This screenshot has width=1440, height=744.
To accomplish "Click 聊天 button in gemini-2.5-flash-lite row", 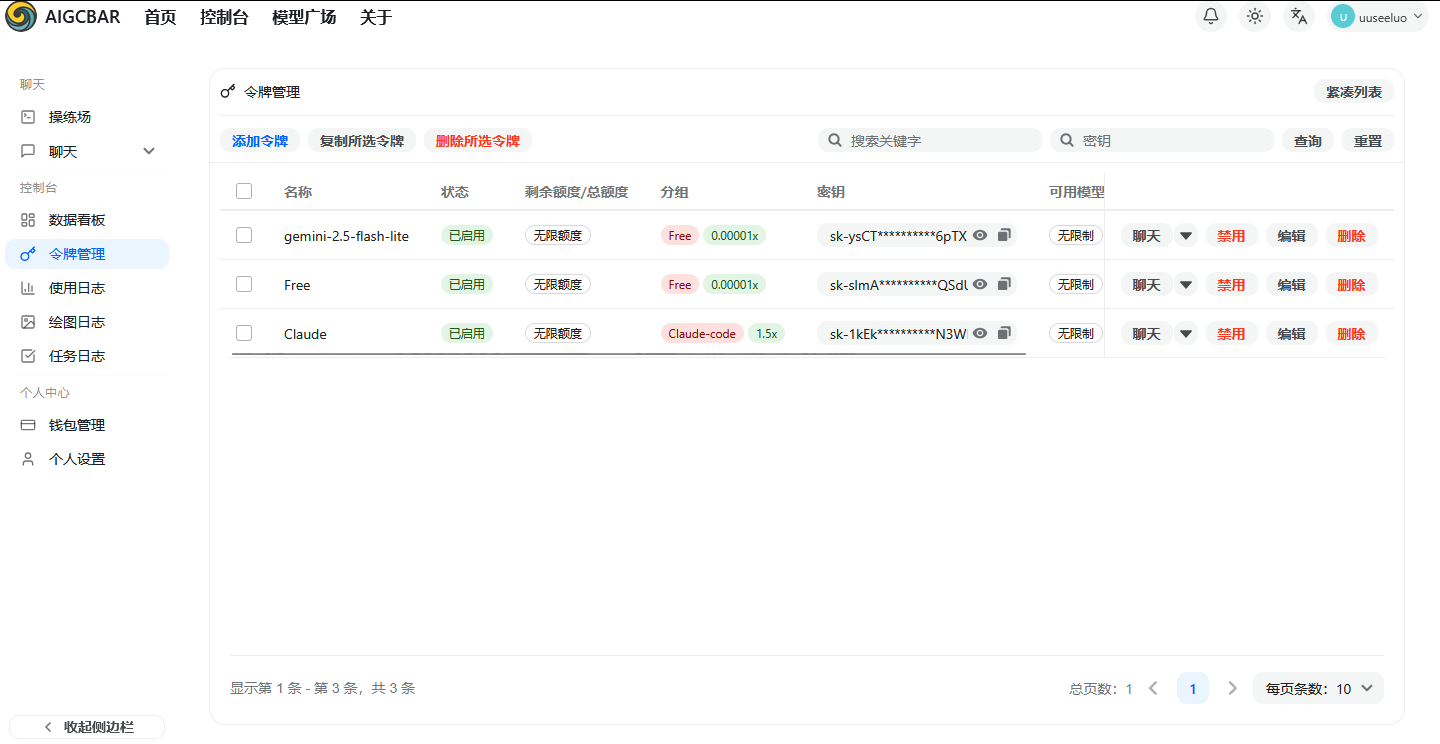I will point(1146,236).
